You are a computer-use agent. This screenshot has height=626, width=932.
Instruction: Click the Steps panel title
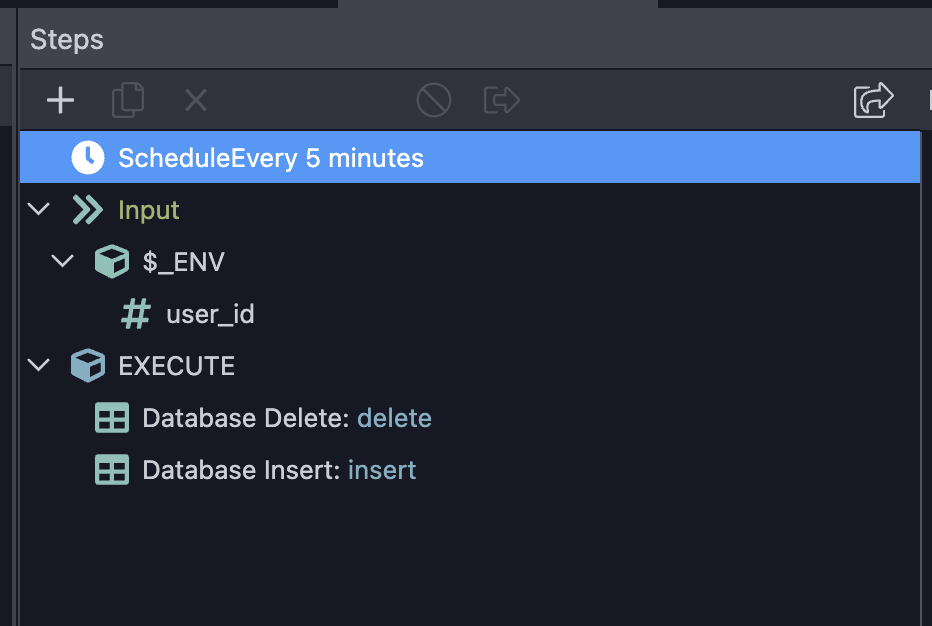click(67, 40)
